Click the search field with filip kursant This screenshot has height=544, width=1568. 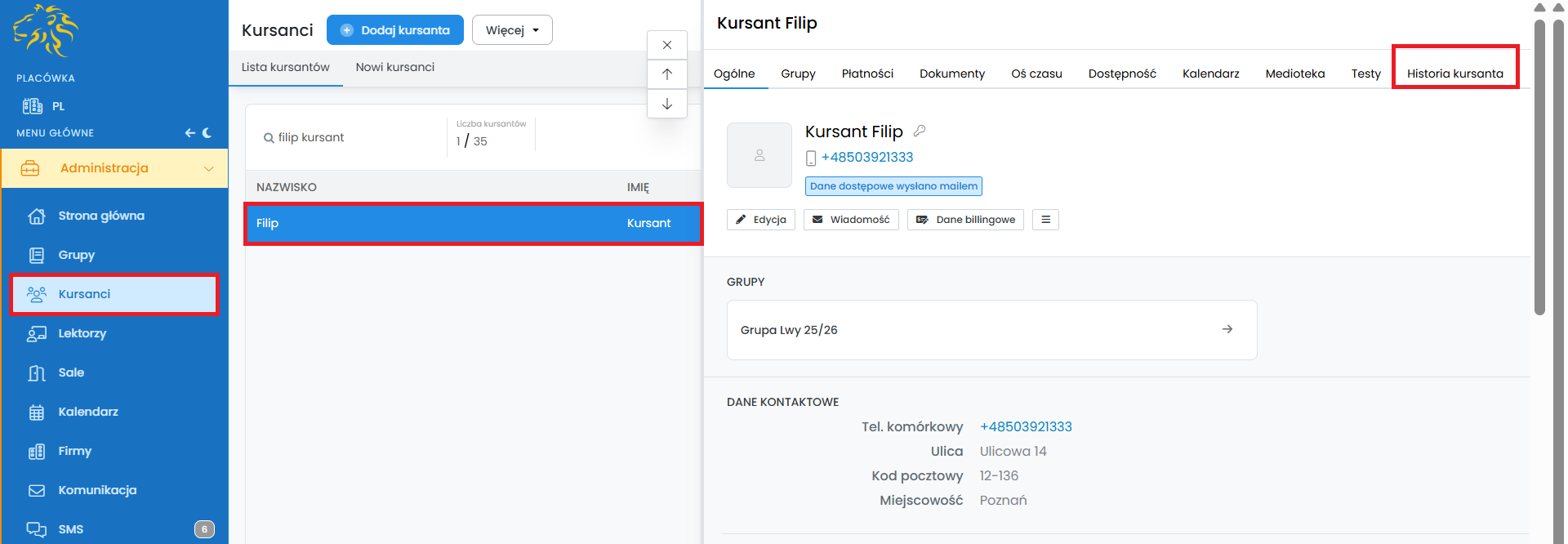tap(351, 137)
